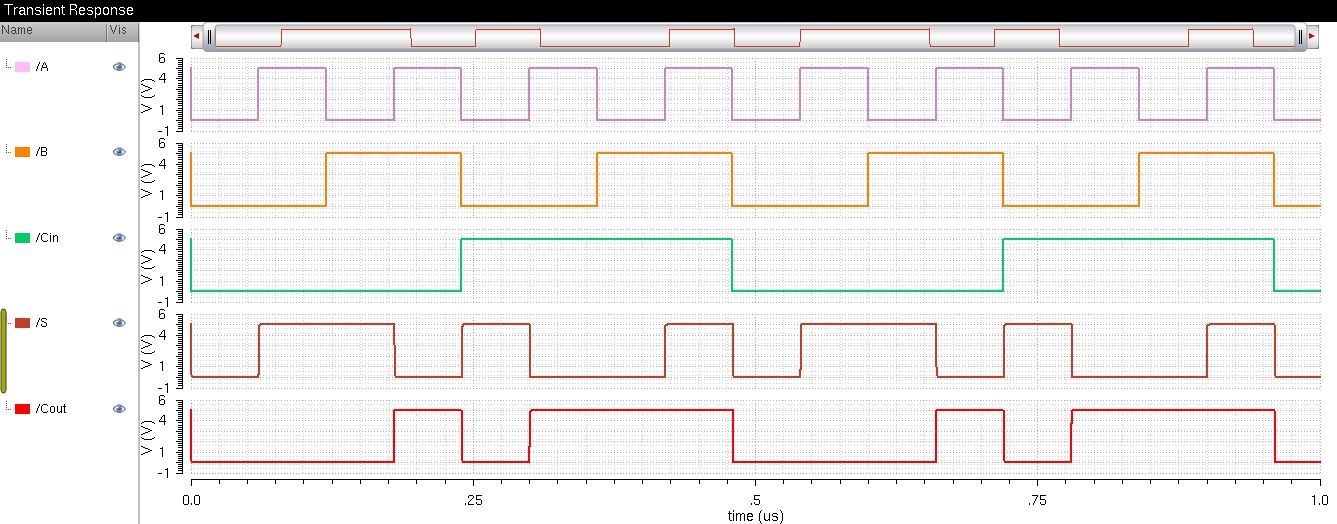Toggle visibility eye for signal /S
Image resolution: width=1337 pixels, height=524 pixels.
point(119,323)
